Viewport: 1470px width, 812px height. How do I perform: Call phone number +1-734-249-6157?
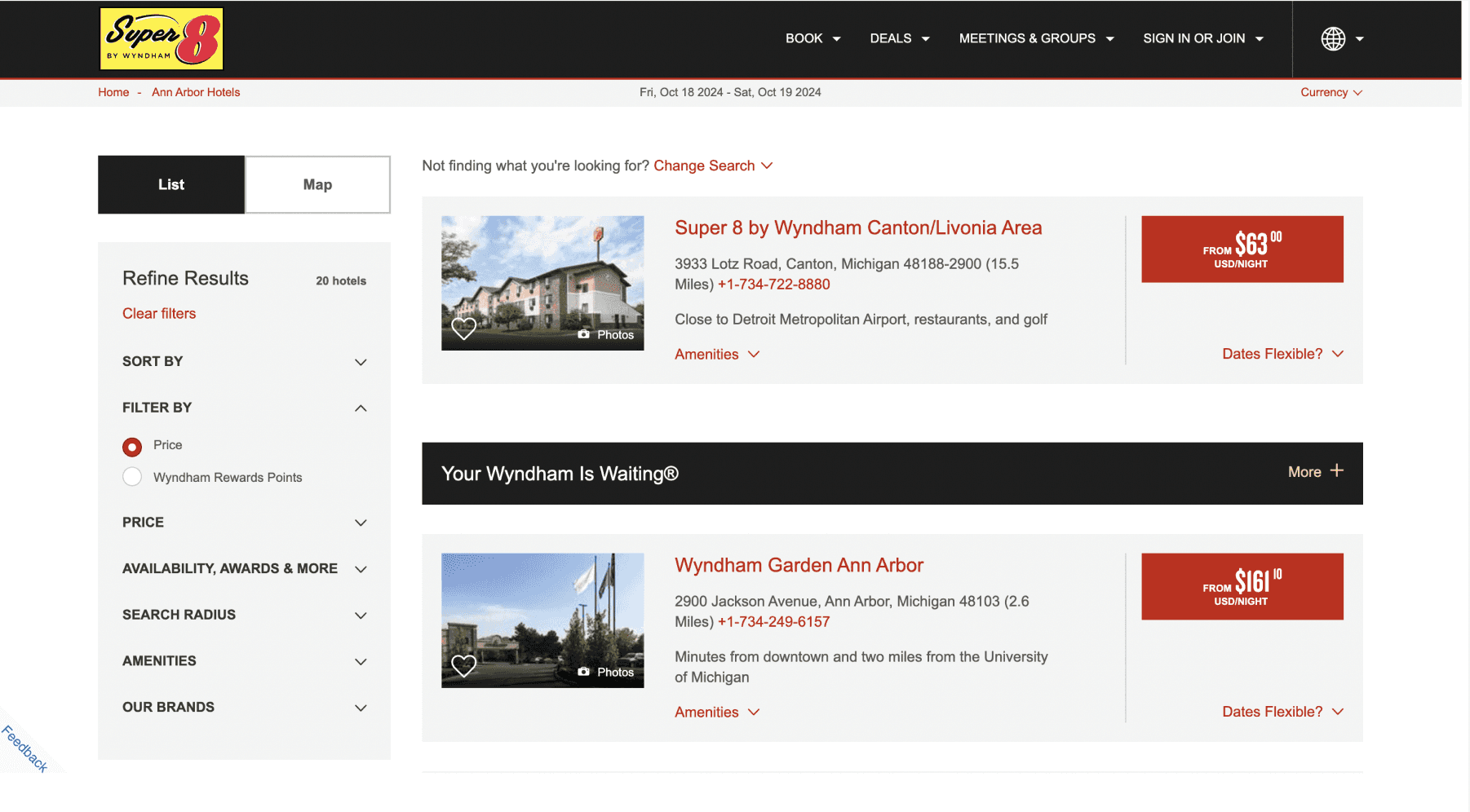coord(773,621)
